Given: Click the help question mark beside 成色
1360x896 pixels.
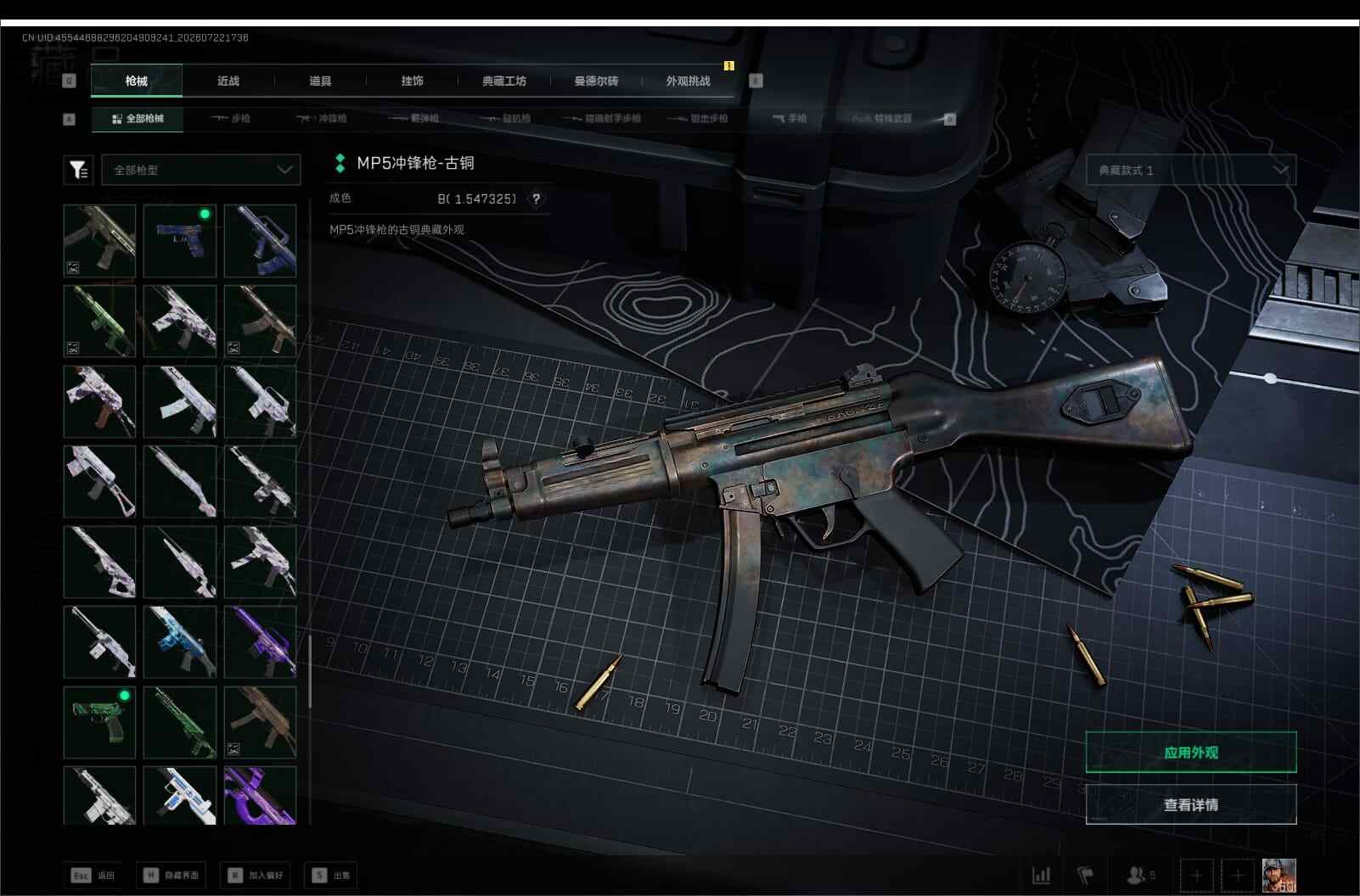Looking at the screenshot, I should (x=536, y=199).
